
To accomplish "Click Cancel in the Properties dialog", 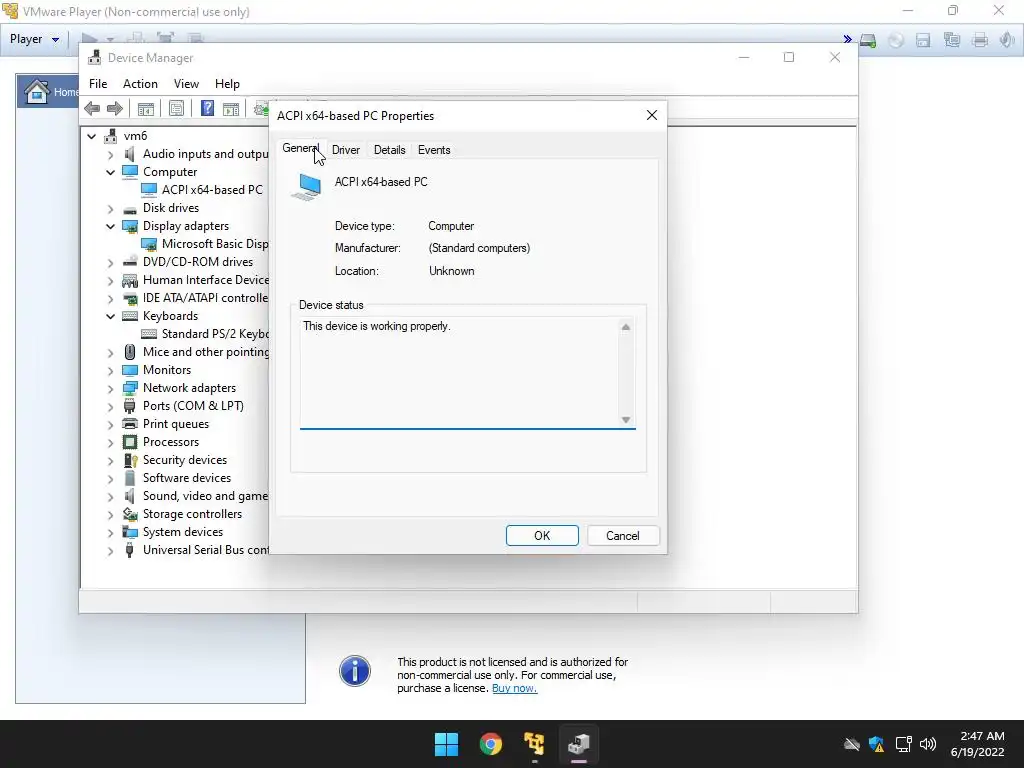I will 623,536.
